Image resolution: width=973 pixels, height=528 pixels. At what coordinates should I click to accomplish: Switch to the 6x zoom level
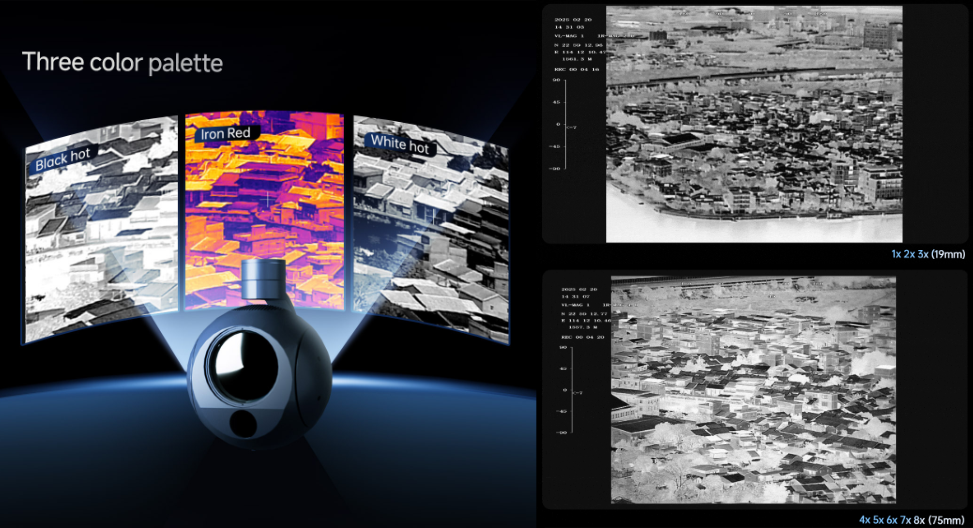pyautogui.click(x=894, y=520)
